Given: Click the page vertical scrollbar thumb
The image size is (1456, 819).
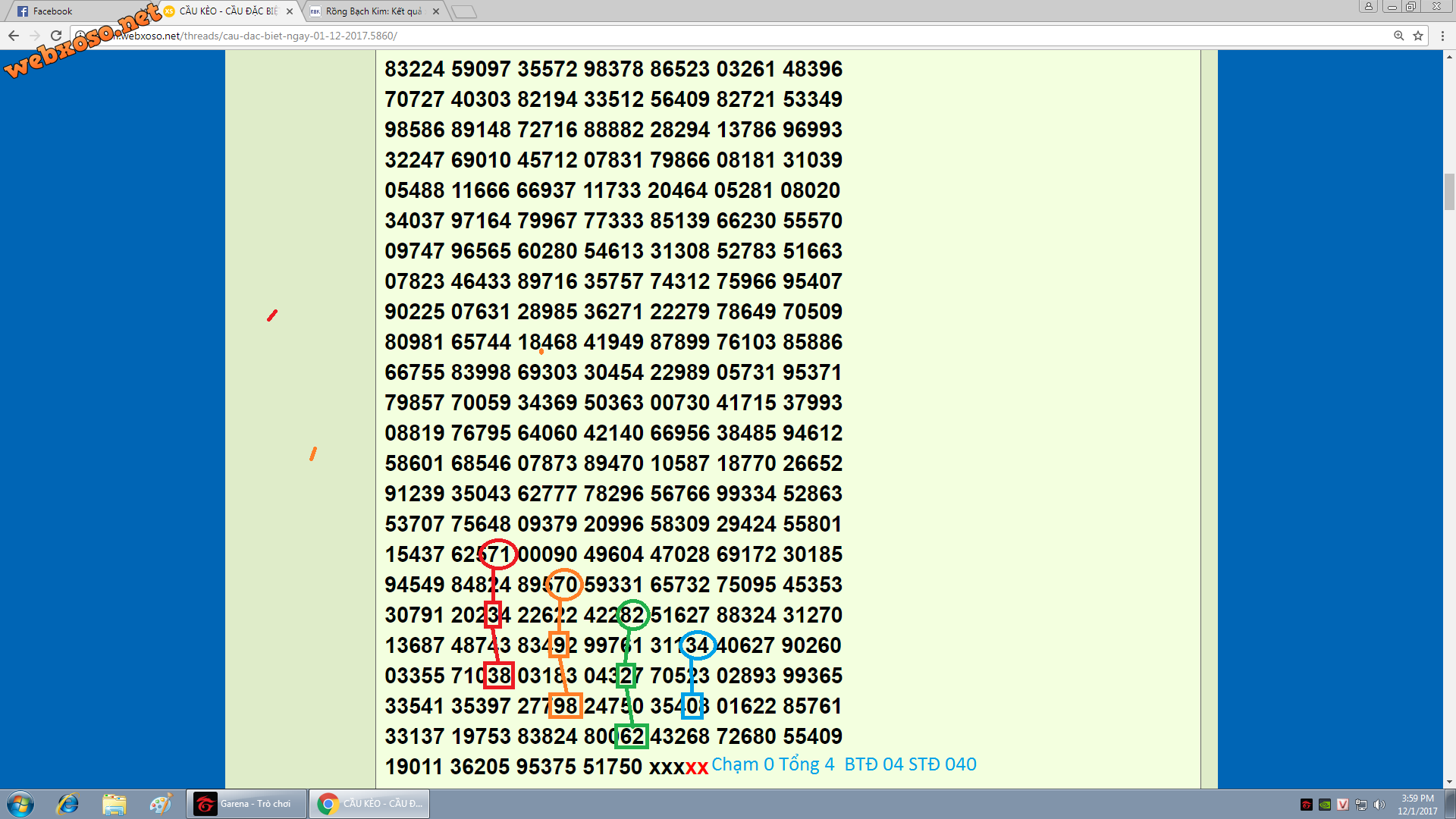Looking at the screenshot, I should pyautogui.click(x=1449, y=192).
